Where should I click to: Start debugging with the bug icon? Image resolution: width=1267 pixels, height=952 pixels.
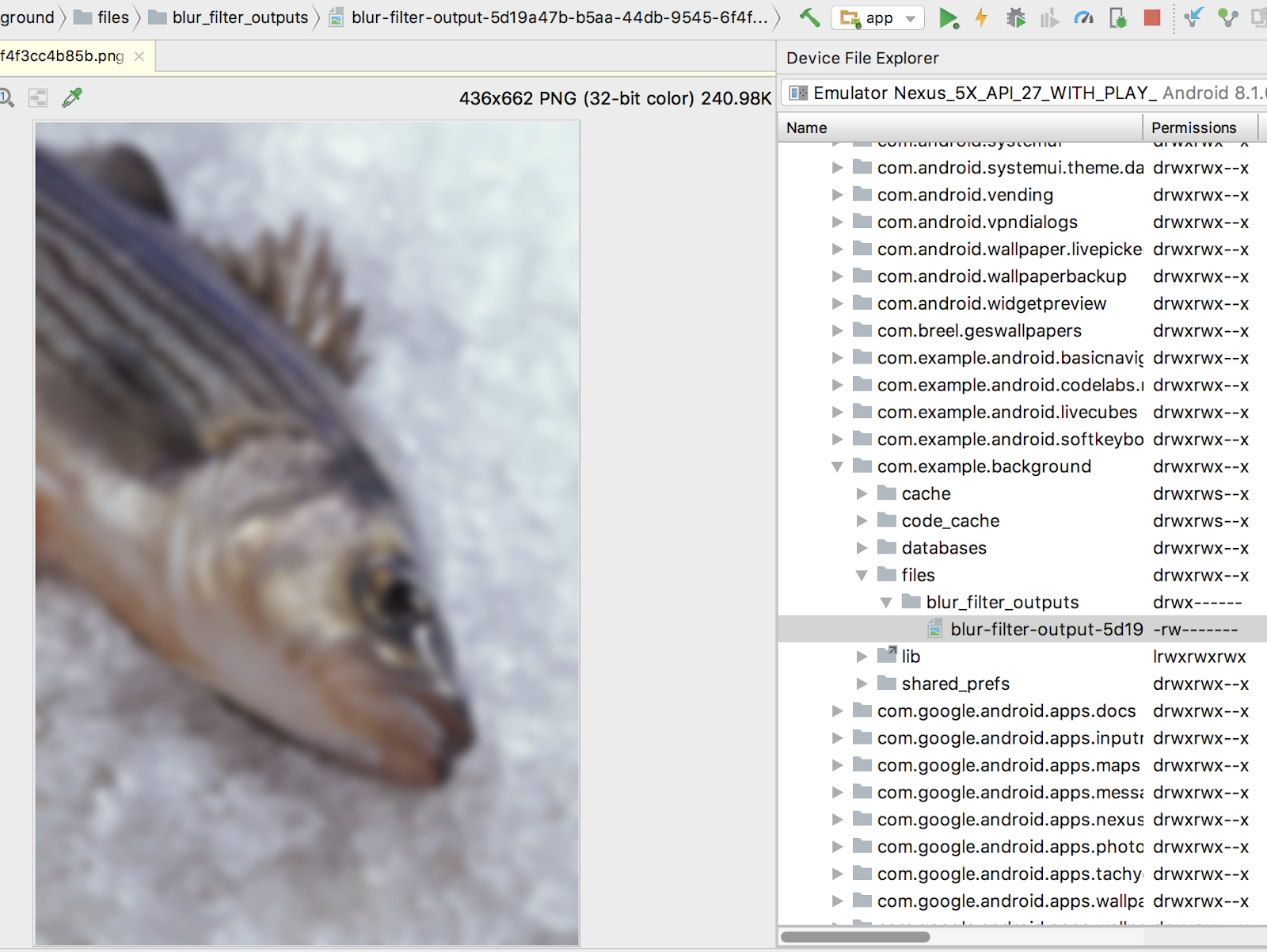point(1015,17)
